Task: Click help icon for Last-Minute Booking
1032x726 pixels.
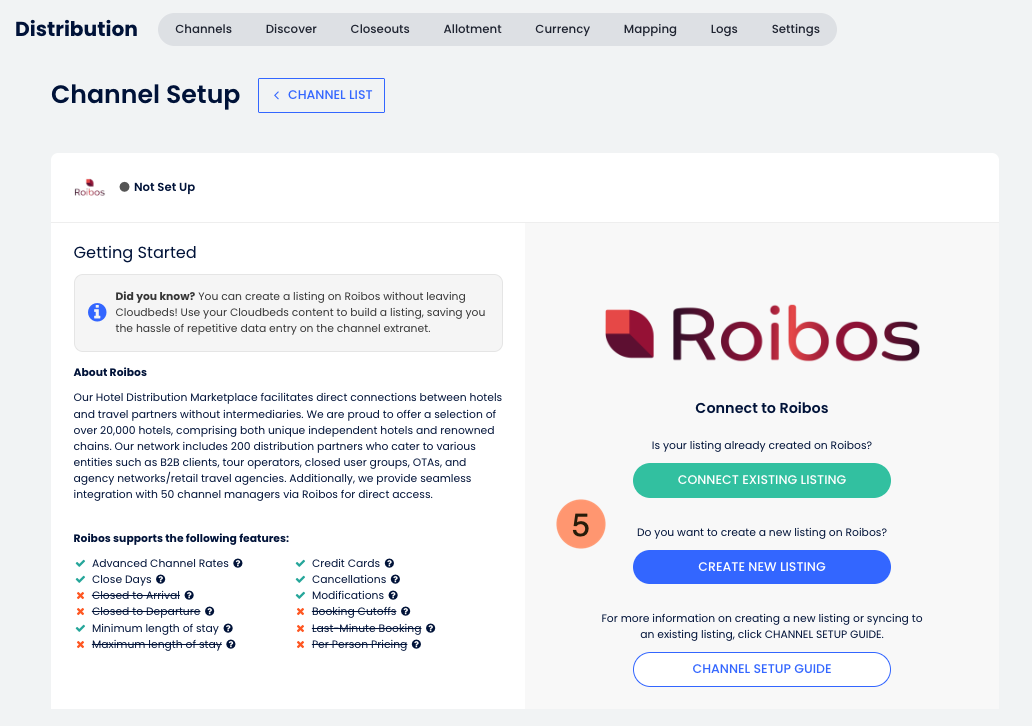Action: (430, 629)
